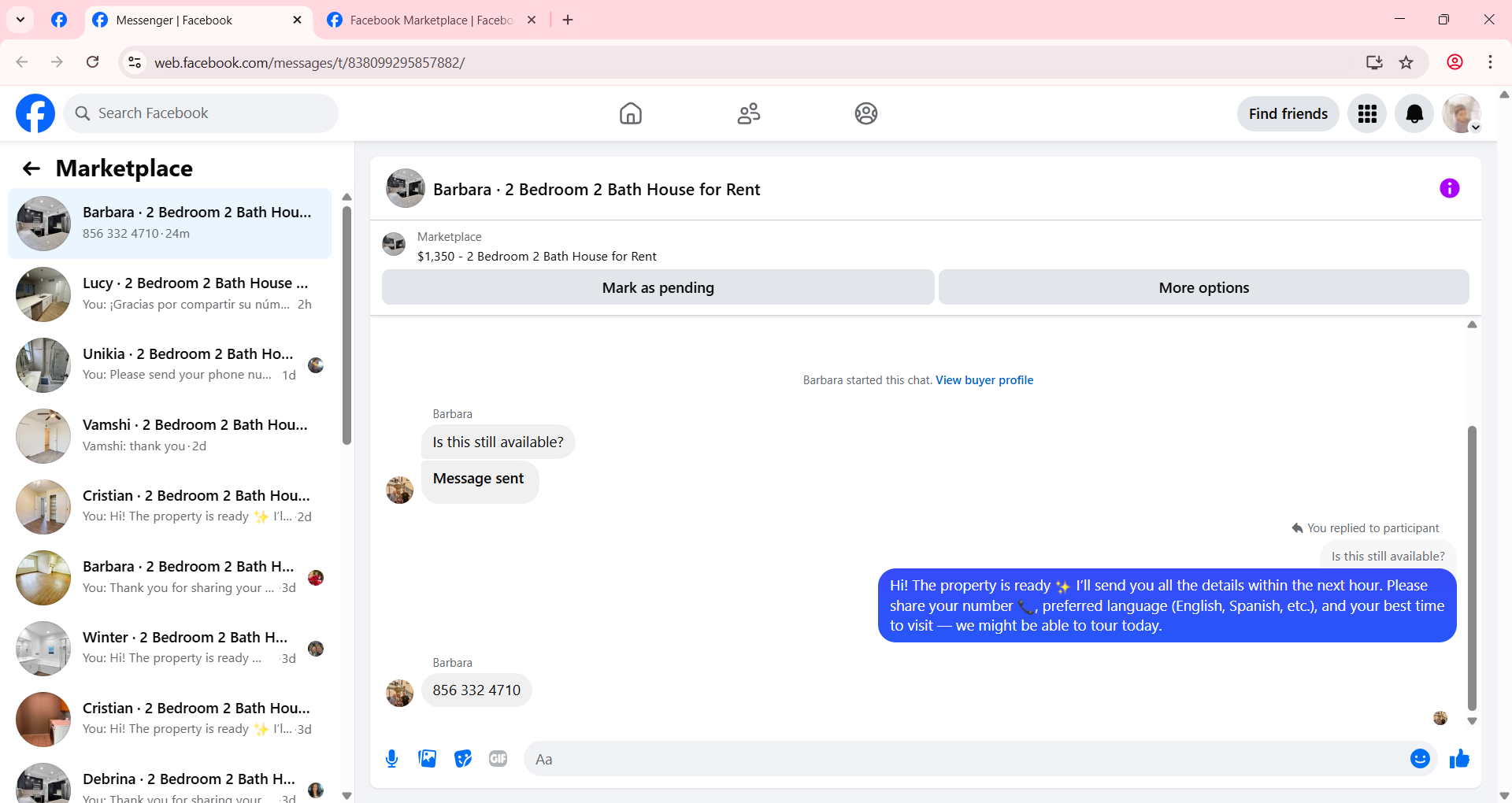Click Barbara's avatar in the chat header

tap(406, 188)
